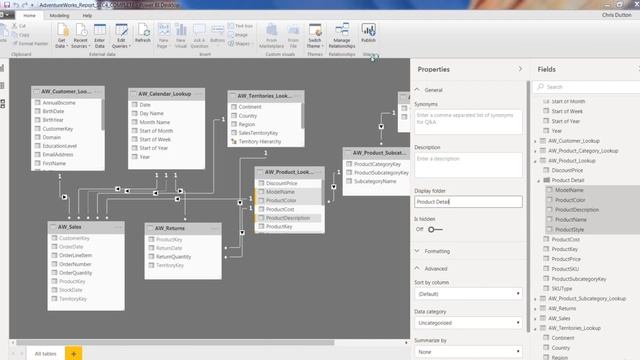Click the Chris Dutton account name

tap(616, 15)
